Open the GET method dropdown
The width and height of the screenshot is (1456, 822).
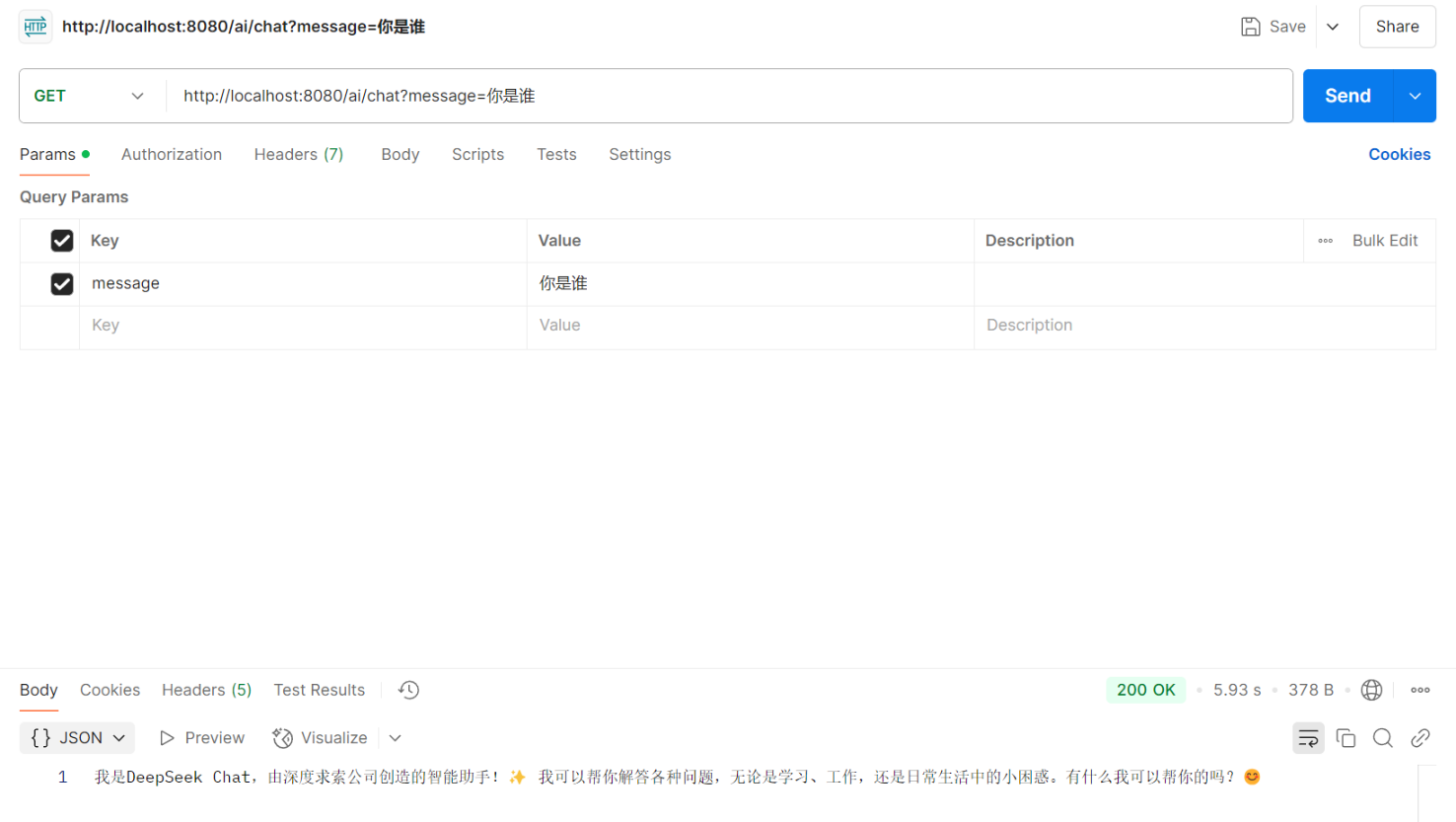[89, 96]
